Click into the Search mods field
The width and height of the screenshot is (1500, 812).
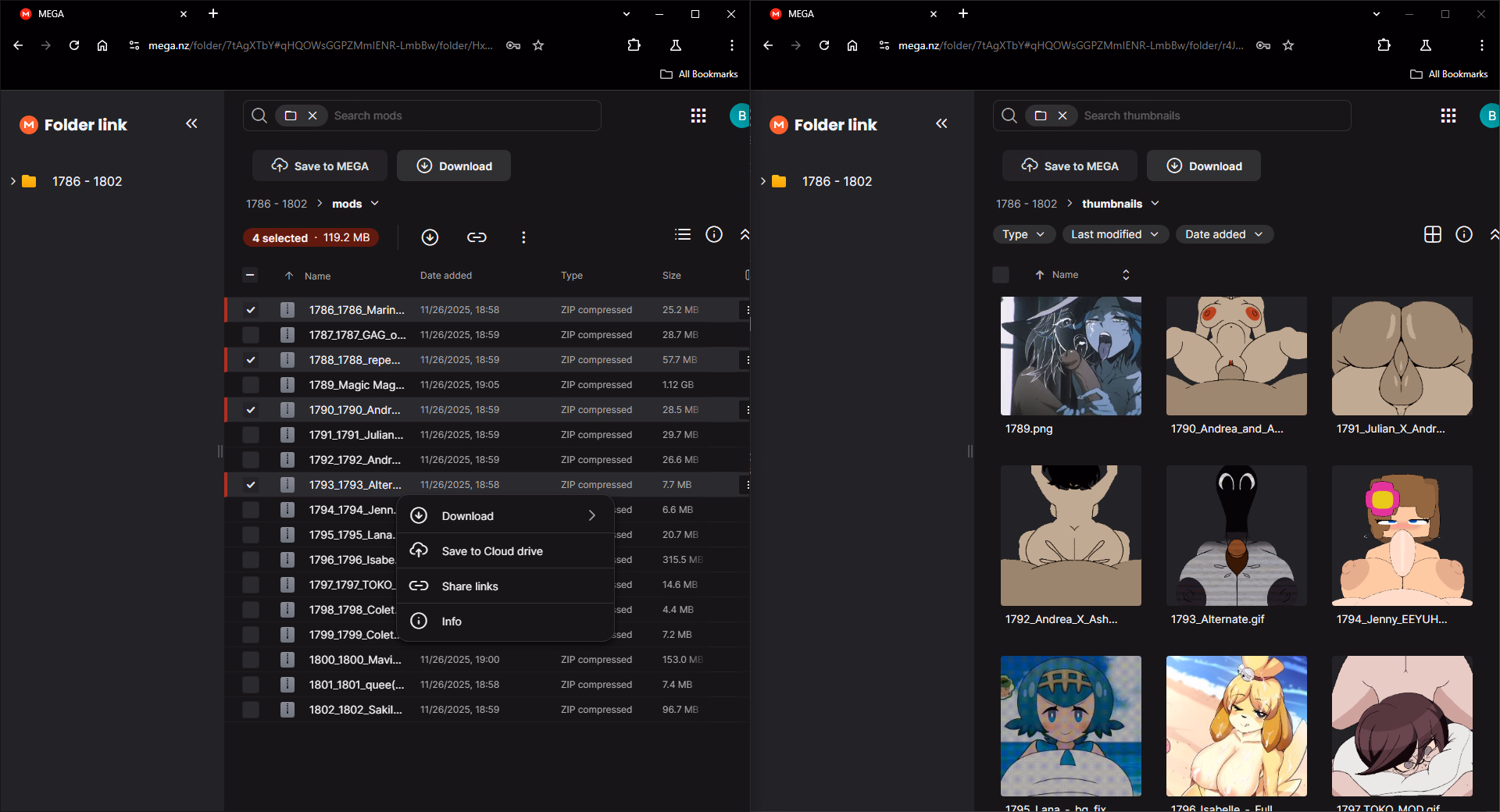point(461,116)
